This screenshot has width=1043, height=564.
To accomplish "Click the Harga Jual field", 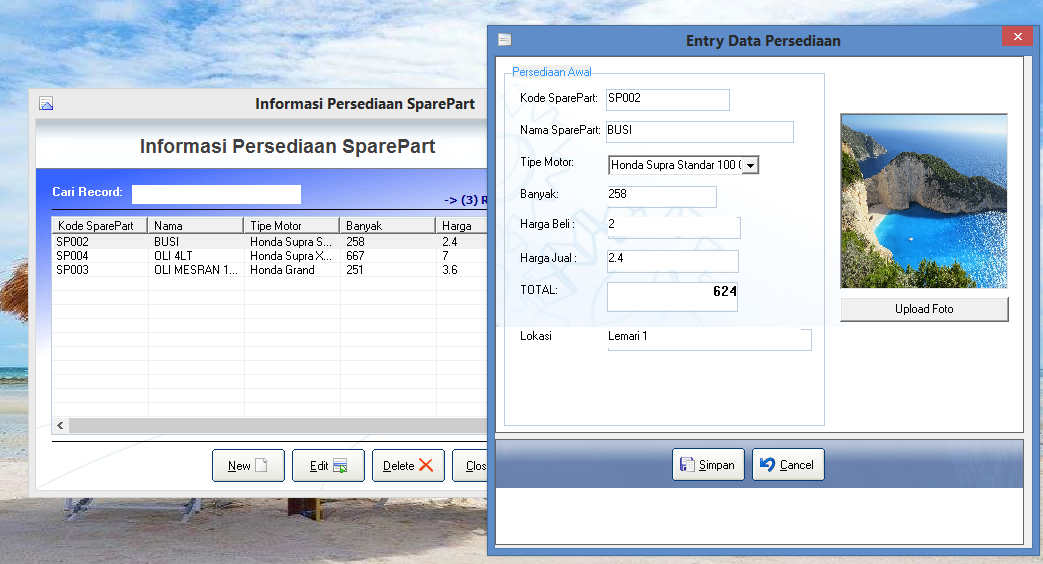I will tap(672, 261).
